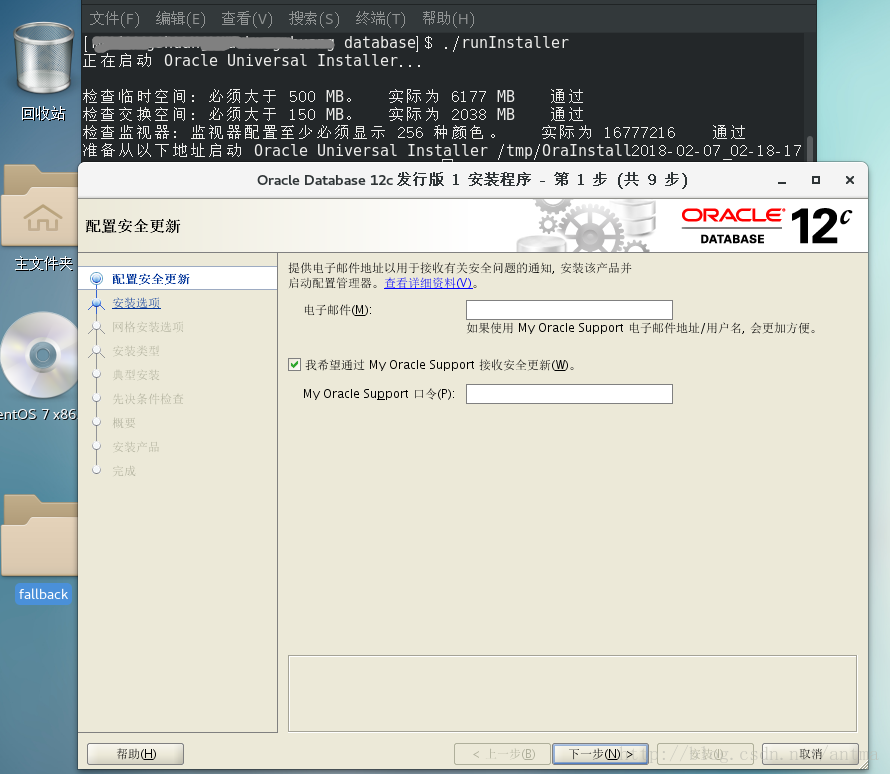Open the 查看详细资料(V) details link
The image size is (890, 774).
tap(428, 283)
